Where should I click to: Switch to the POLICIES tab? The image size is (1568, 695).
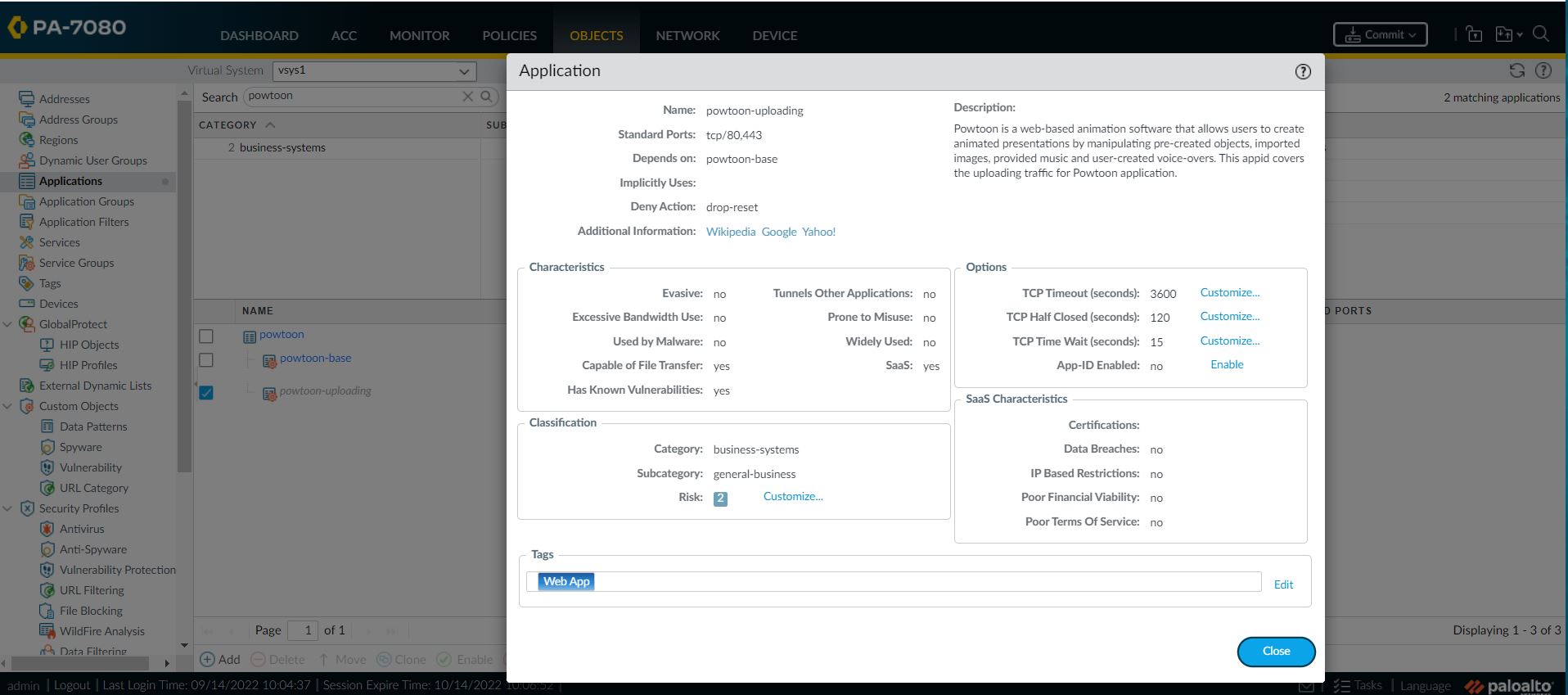[x=509, y=36]
